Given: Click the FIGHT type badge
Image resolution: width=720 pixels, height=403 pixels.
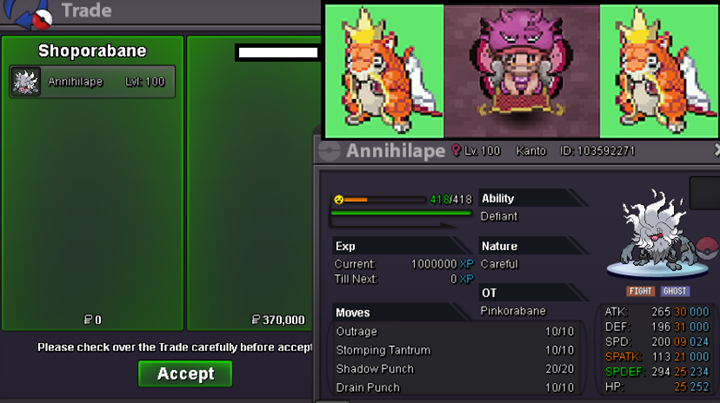Looking at the screenshot, I should pyautogui.click(x=640, y=291).
